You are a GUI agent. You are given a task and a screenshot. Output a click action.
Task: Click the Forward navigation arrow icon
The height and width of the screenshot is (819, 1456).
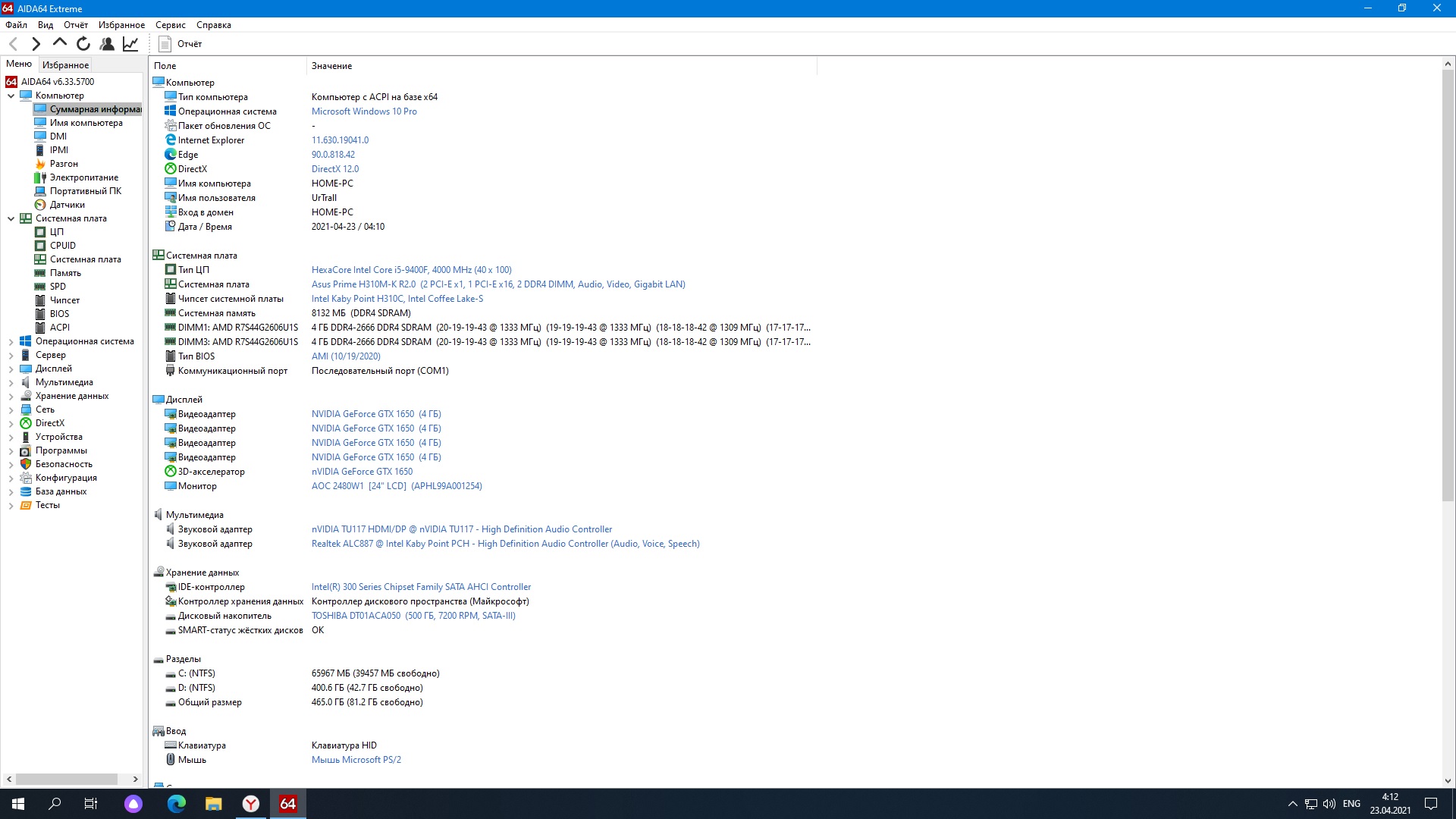click(x=36, y=44)
